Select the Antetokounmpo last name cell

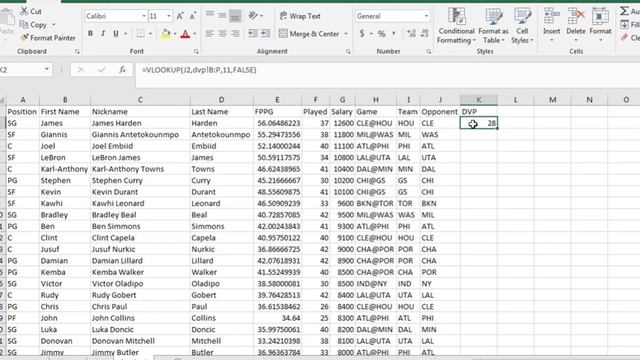(x=221, y=135)
